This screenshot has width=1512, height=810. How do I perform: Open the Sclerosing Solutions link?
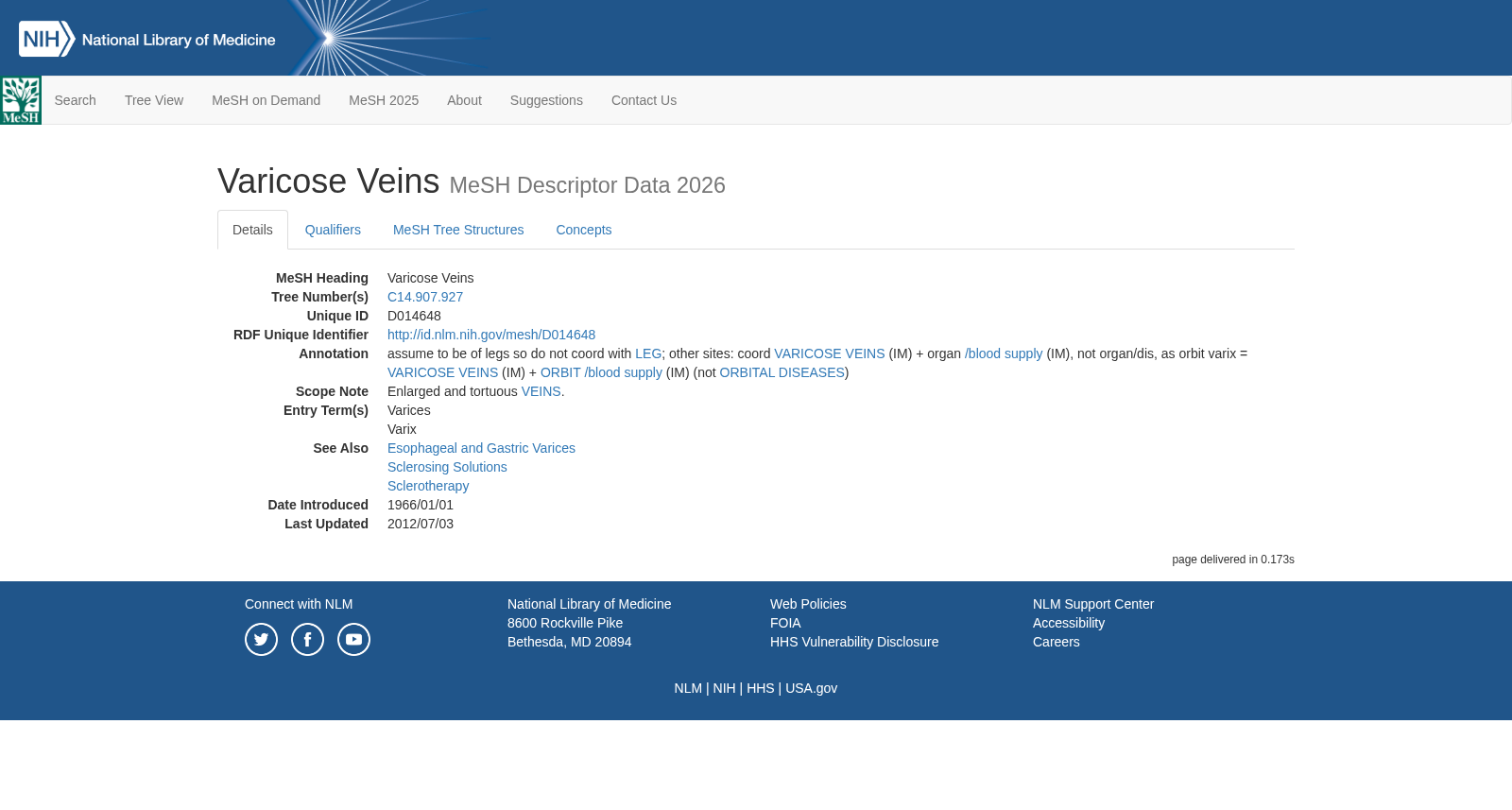tap(447, 467)
